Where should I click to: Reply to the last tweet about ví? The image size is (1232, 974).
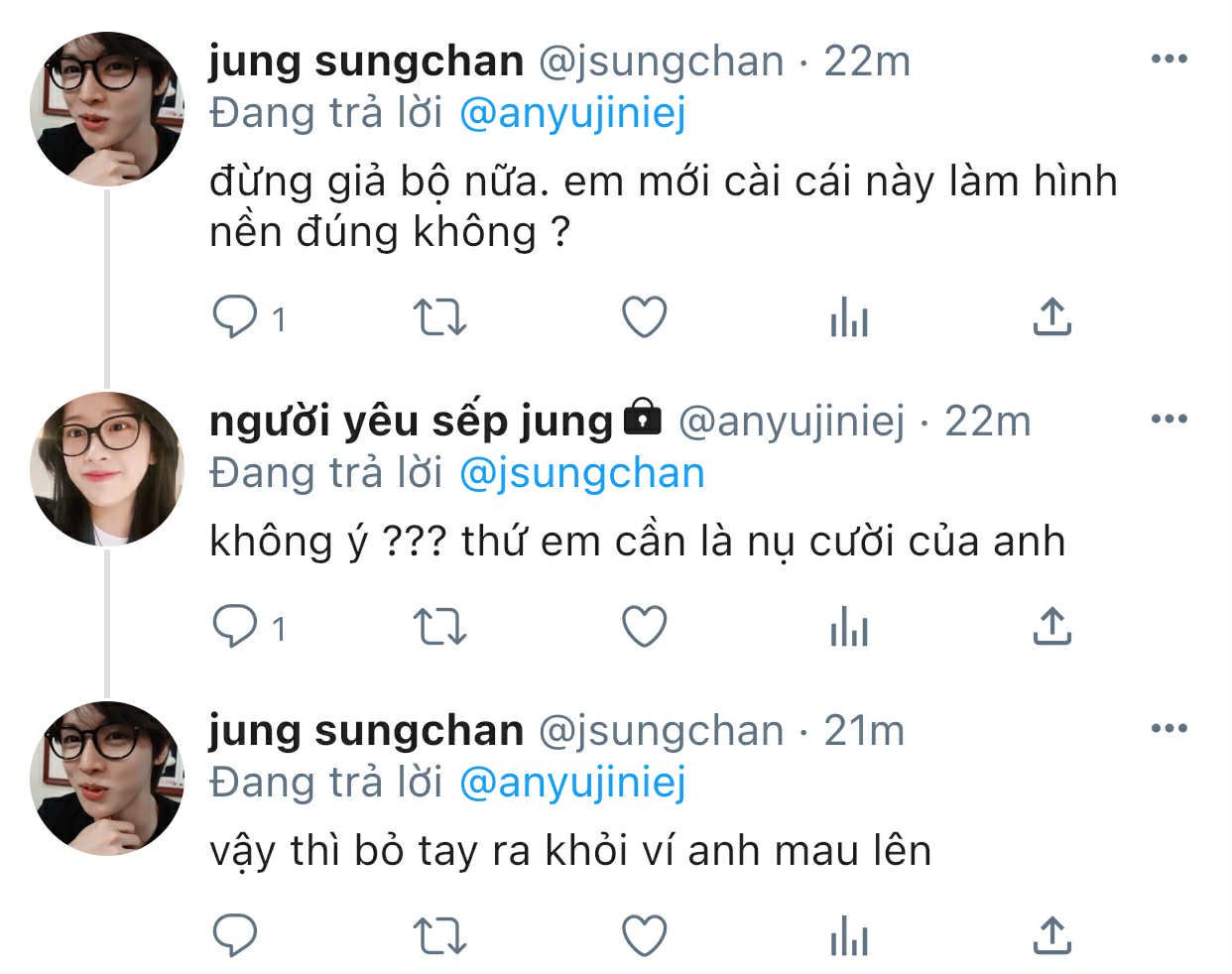pyautogui.click(x=236, y=935)
